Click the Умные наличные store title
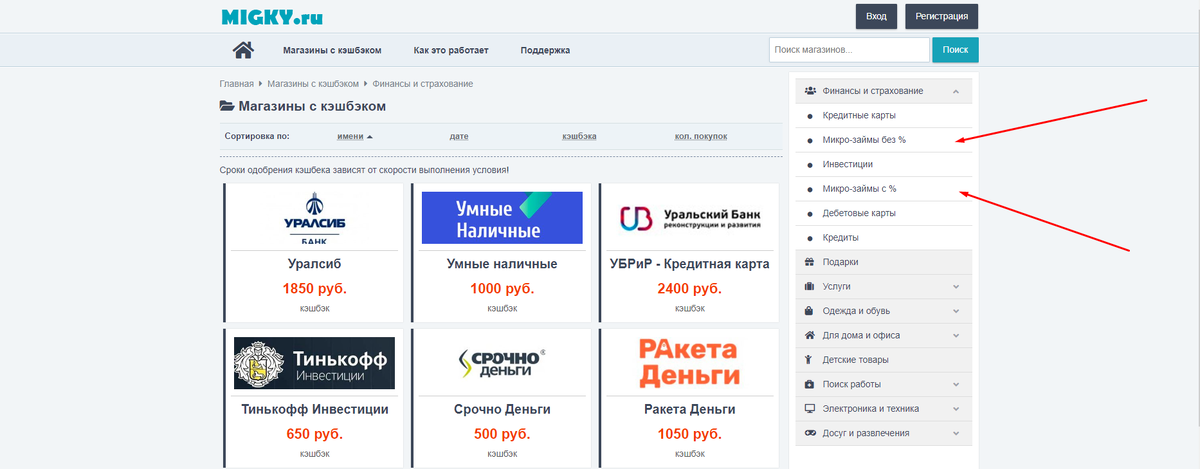Viewport: 1200px width, 469px height. coord(501,264)
